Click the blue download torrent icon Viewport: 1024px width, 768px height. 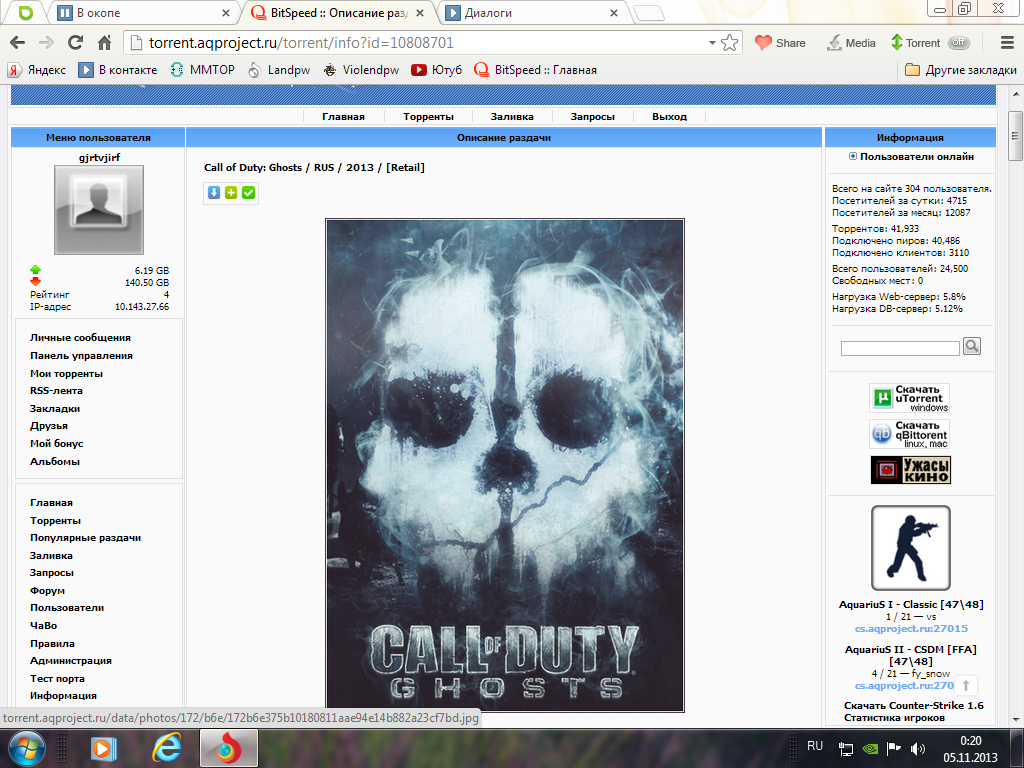[x=214, y=193]
